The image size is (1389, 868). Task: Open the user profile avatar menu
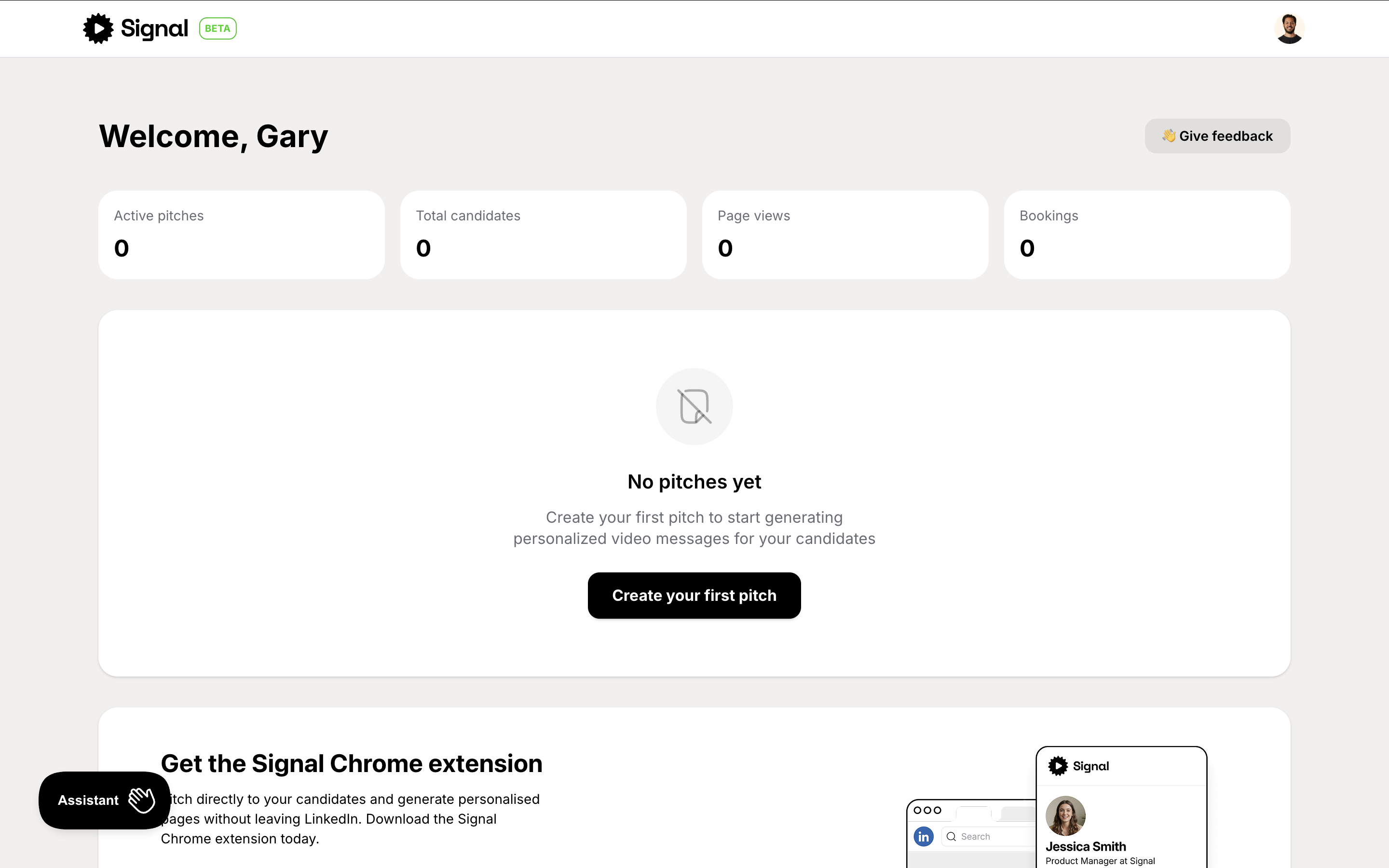tap(1289, 28)
